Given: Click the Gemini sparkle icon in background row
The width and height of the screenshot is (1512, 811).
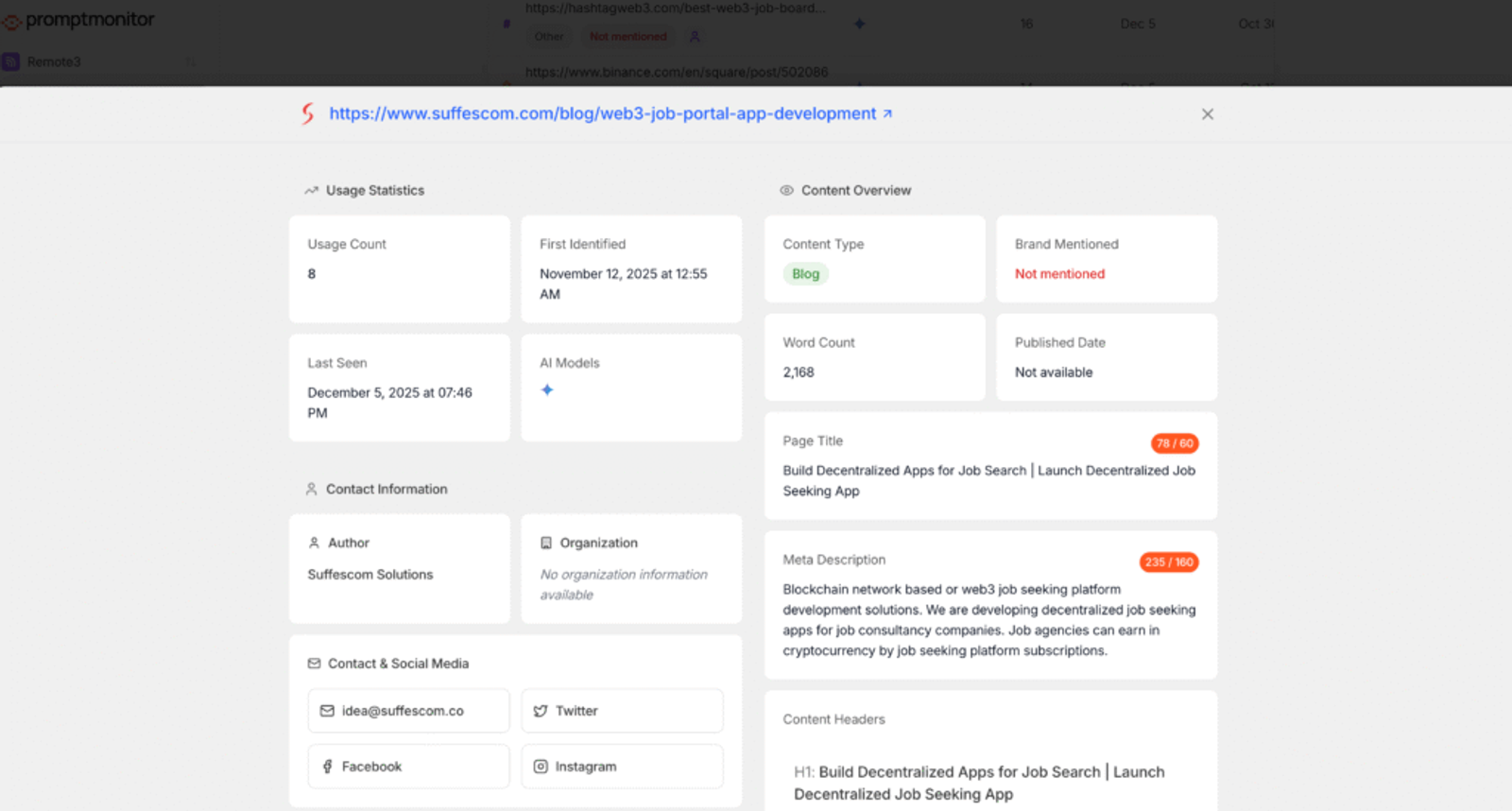Looking at the screenshot, I should pos(859,24).
